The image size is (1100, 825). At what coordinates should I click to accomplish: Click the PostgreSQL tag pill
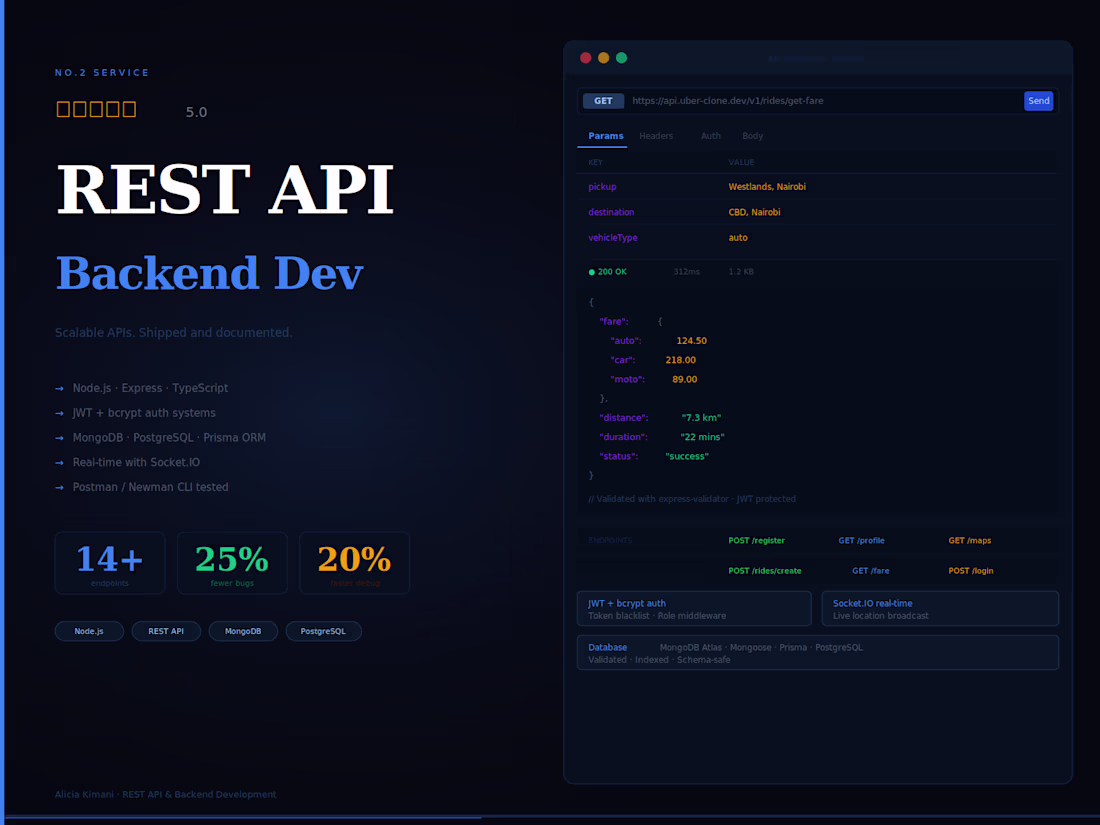pyautogui.click(x=323, y=631)
